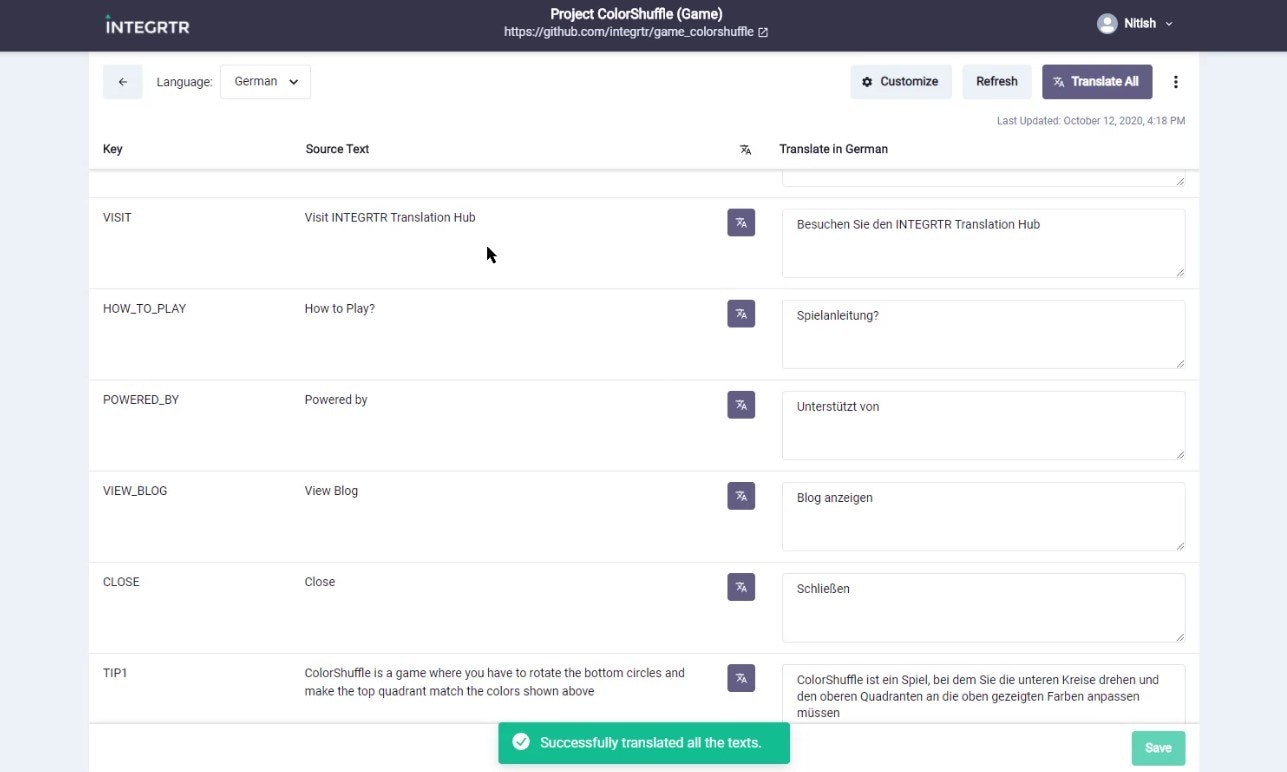Translate the HOW_TO_PLAY row
Screen dimensions: 1287x772
[x=741, y=314]
